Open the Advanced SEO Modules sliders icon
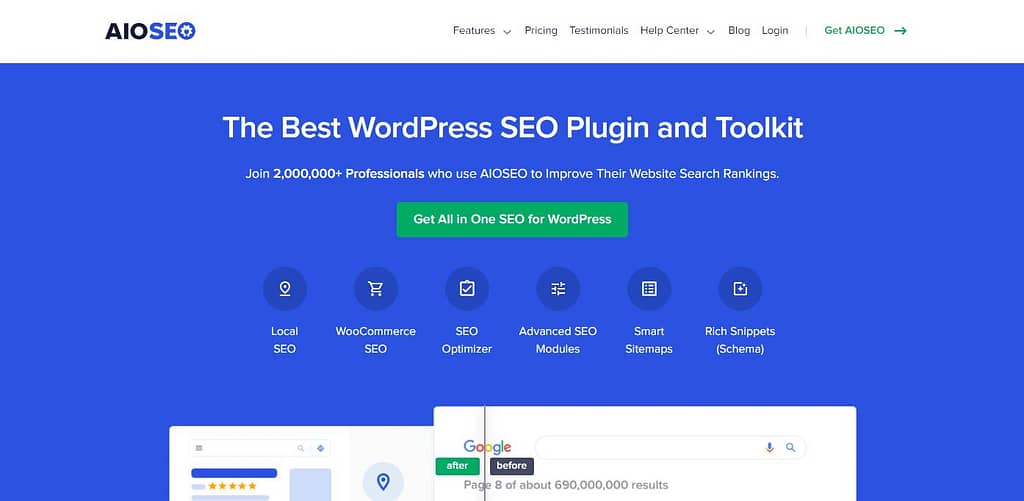 558,289
